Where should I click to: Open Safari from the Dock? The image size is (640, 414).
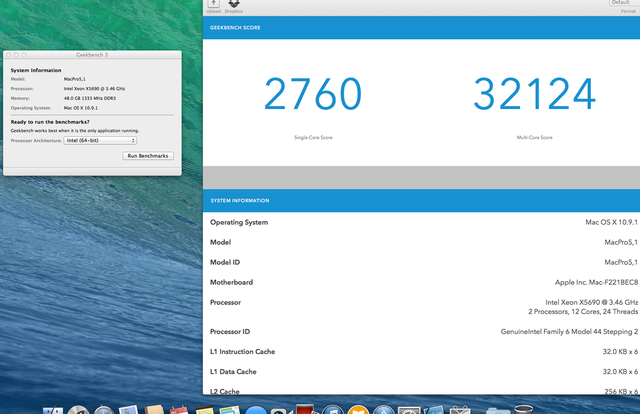[x=104, y=410]
